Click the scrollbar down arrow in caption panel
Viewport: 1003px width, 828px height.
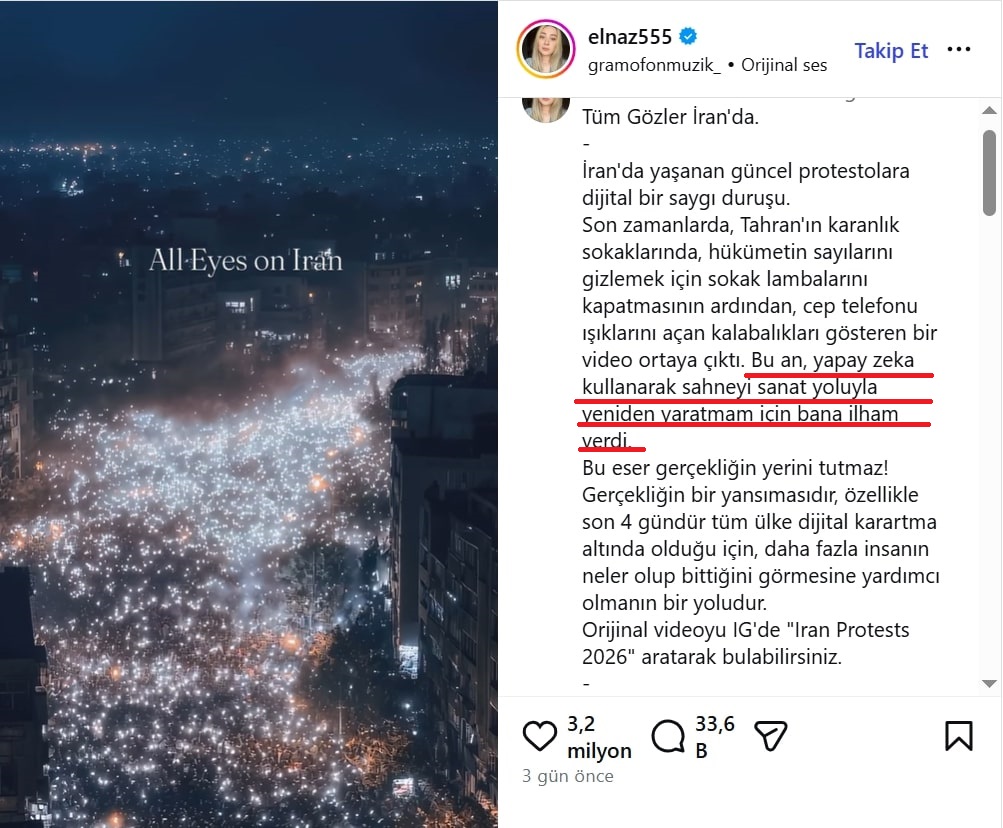click(x=989, y=683)
